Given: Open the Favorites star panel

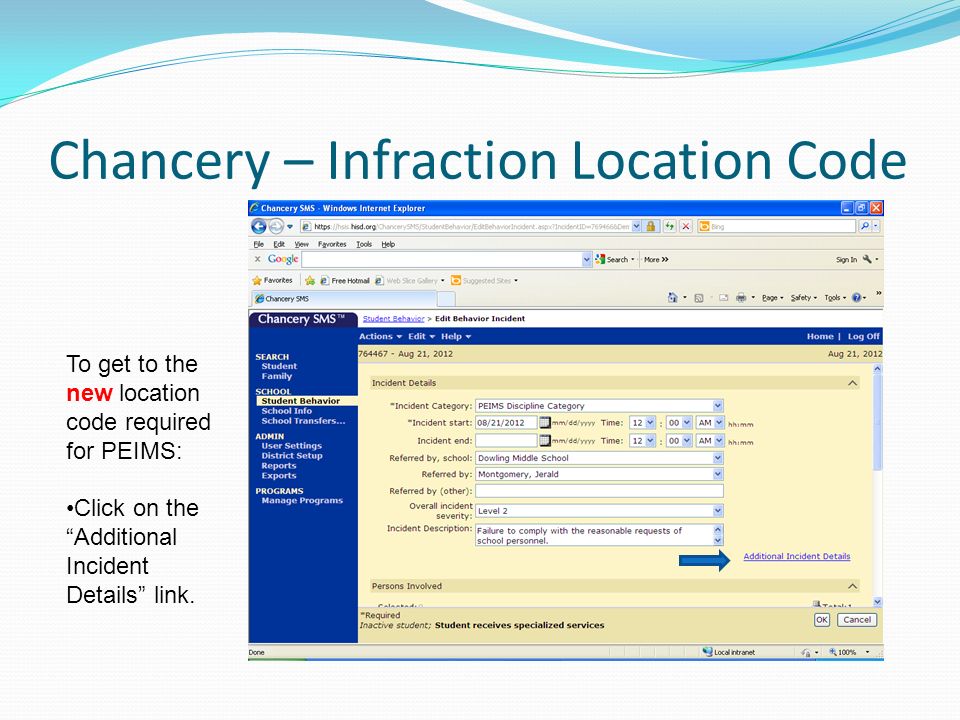Looking at the screenshot, I should 272,280.
